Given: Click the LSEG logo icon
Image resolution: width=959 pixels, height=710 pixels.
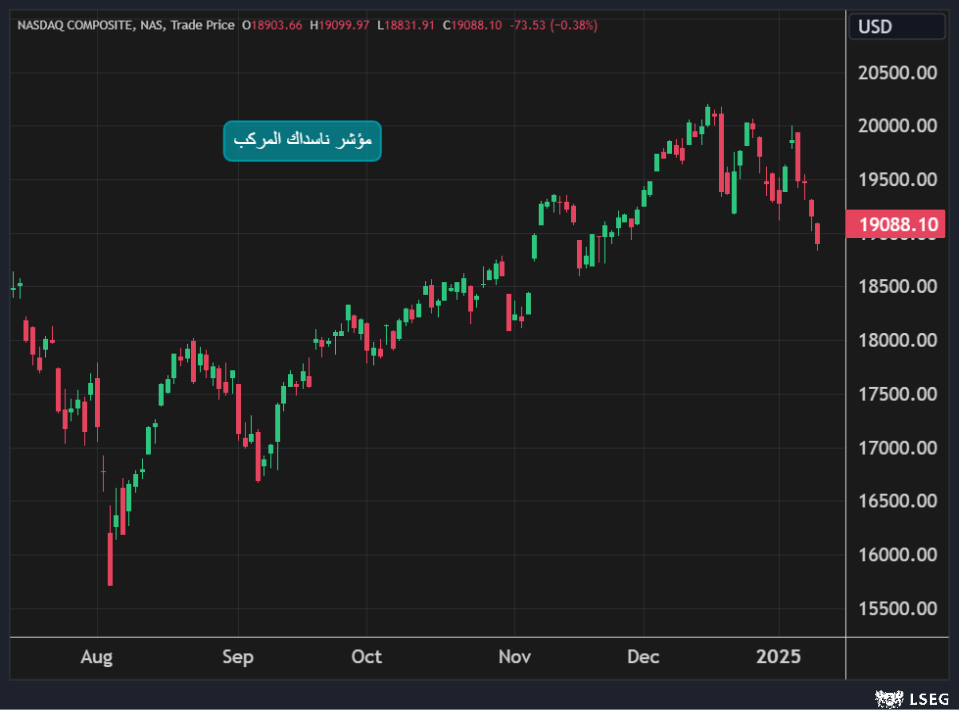Looking at the screenshot, I should [x=885, y=697].
